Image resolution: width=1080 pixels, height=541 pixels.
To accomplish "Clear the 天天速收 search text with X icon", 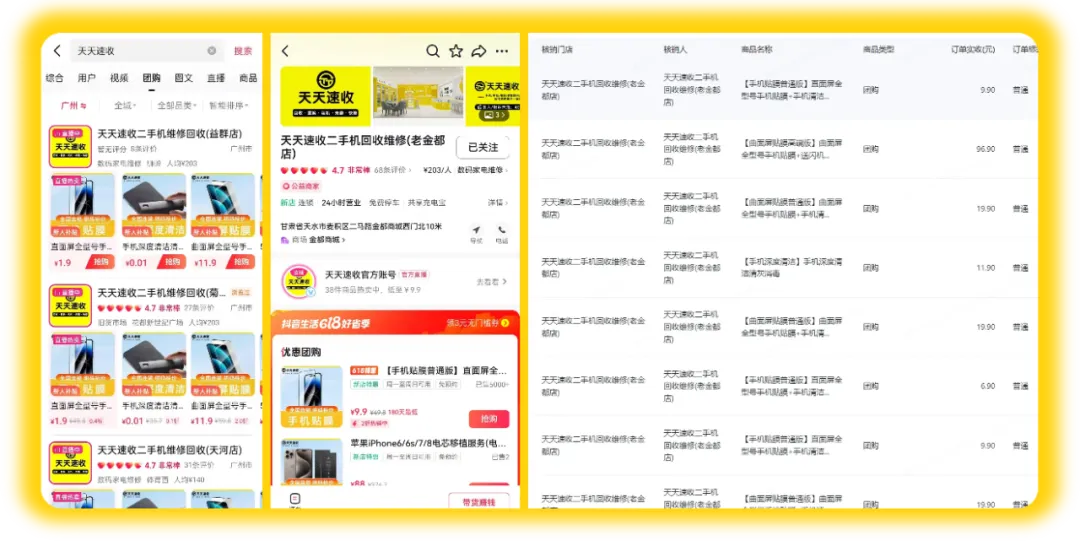I will [x=212, y=51].
